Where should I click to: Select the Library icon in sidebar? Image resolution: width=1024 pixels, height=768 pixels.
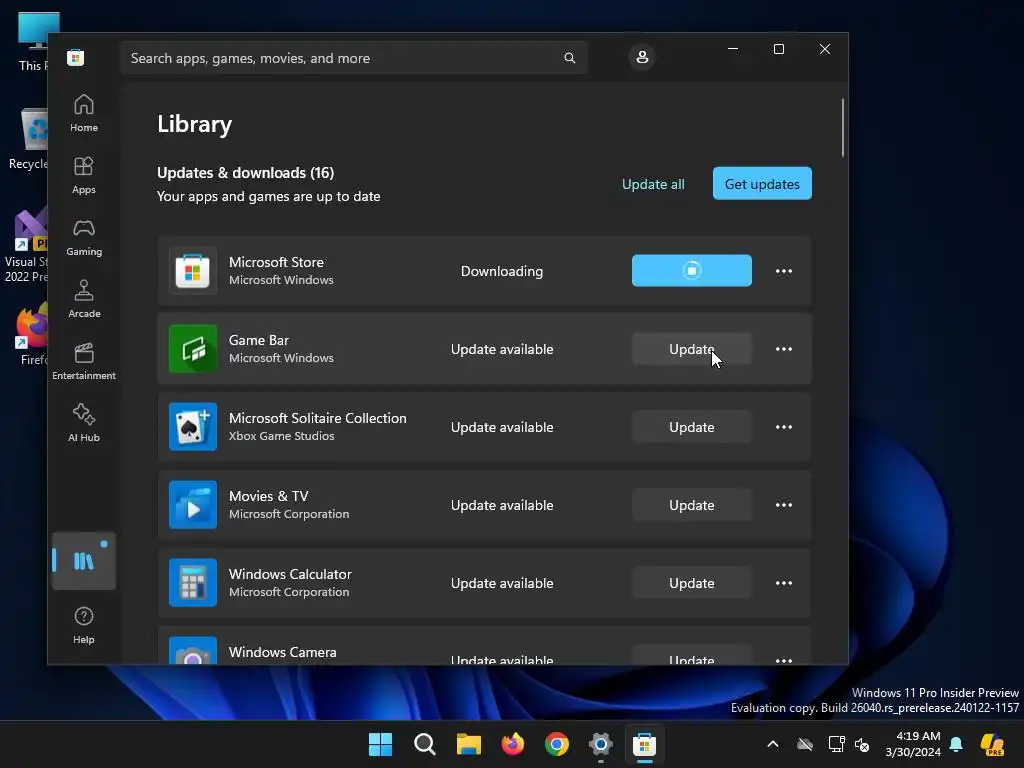coord(84,561)
